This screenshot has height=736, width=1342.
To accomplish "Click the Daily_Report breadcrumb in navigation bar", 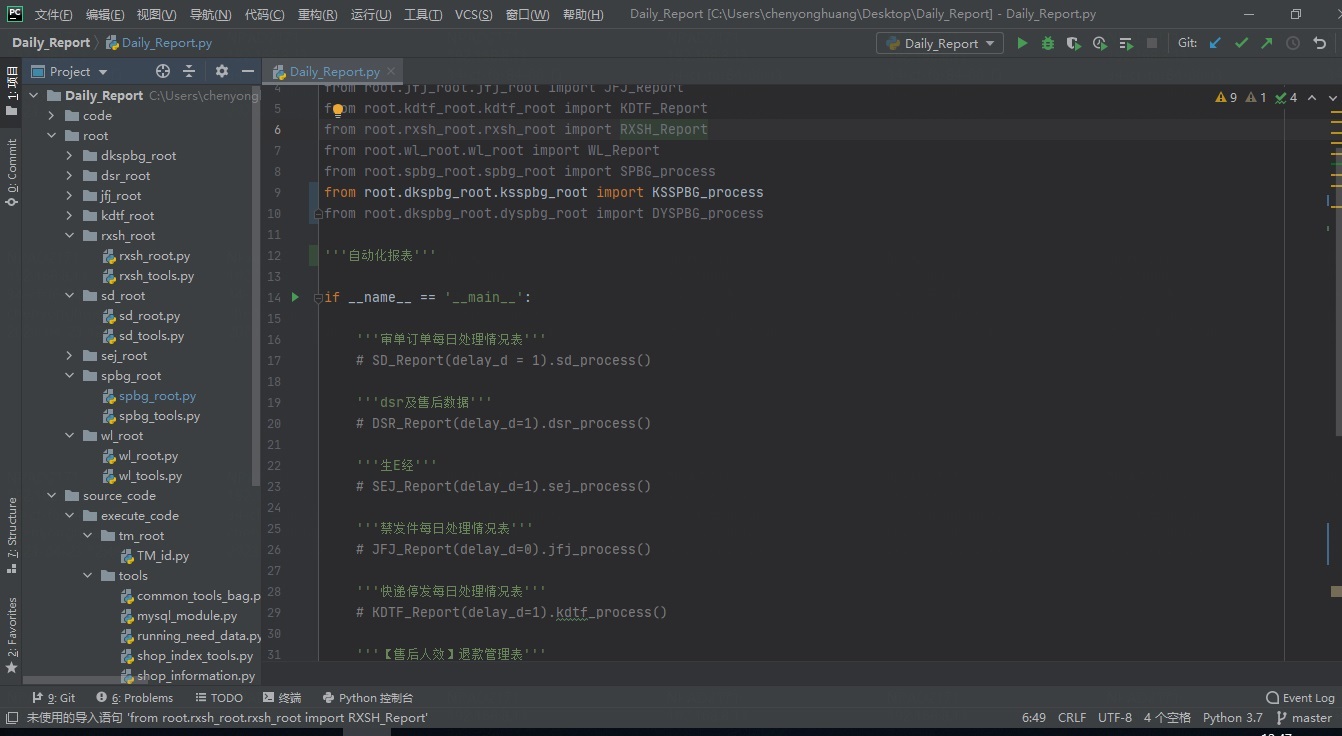I will click(x=51, y=43).
